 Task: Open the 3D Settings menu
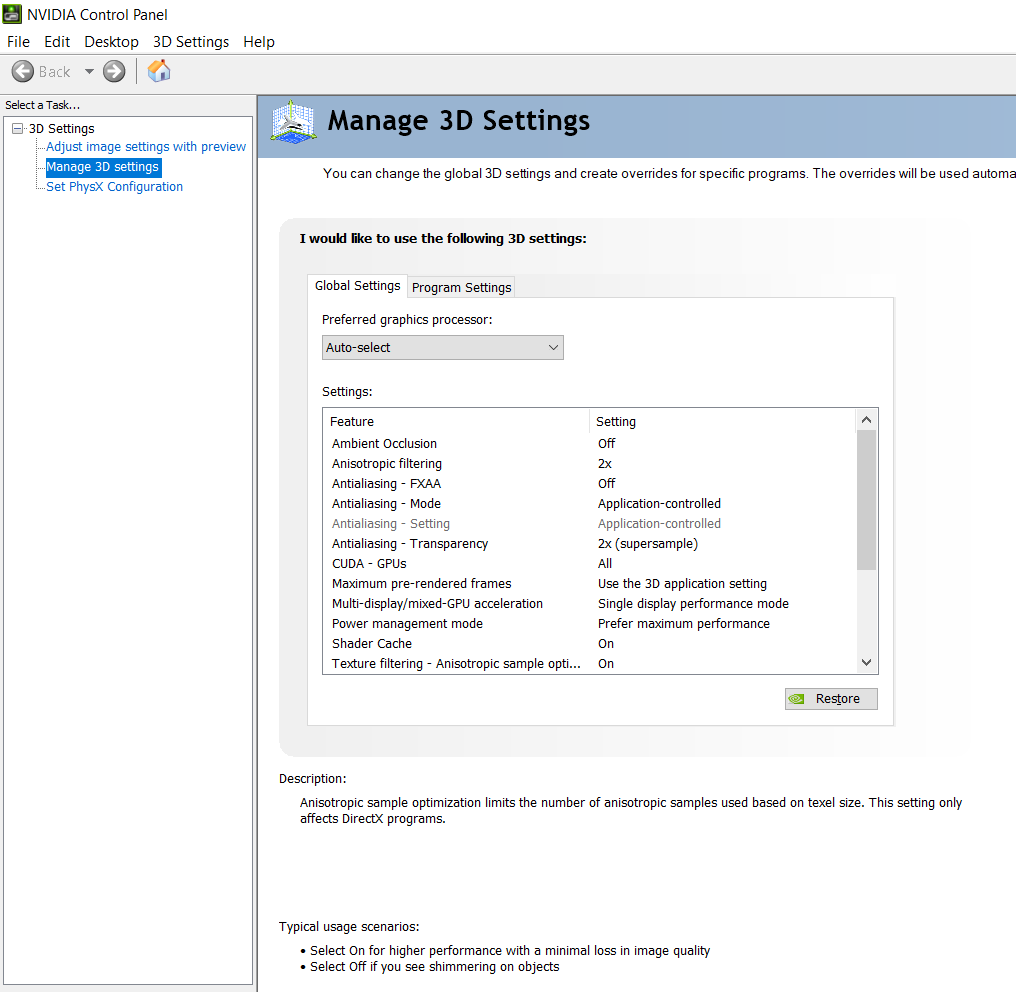click(191, 41)
